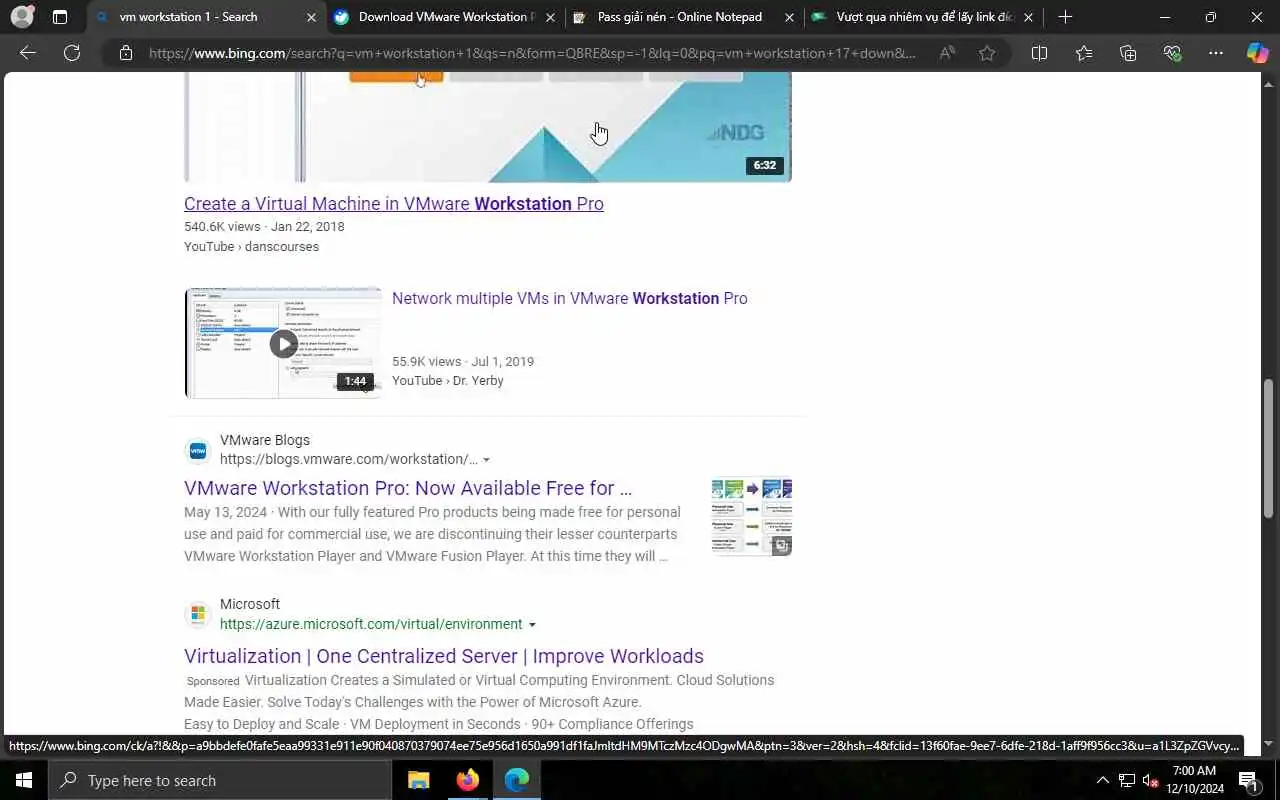Click the YouTube › danscourses source text

pos(251,246)
